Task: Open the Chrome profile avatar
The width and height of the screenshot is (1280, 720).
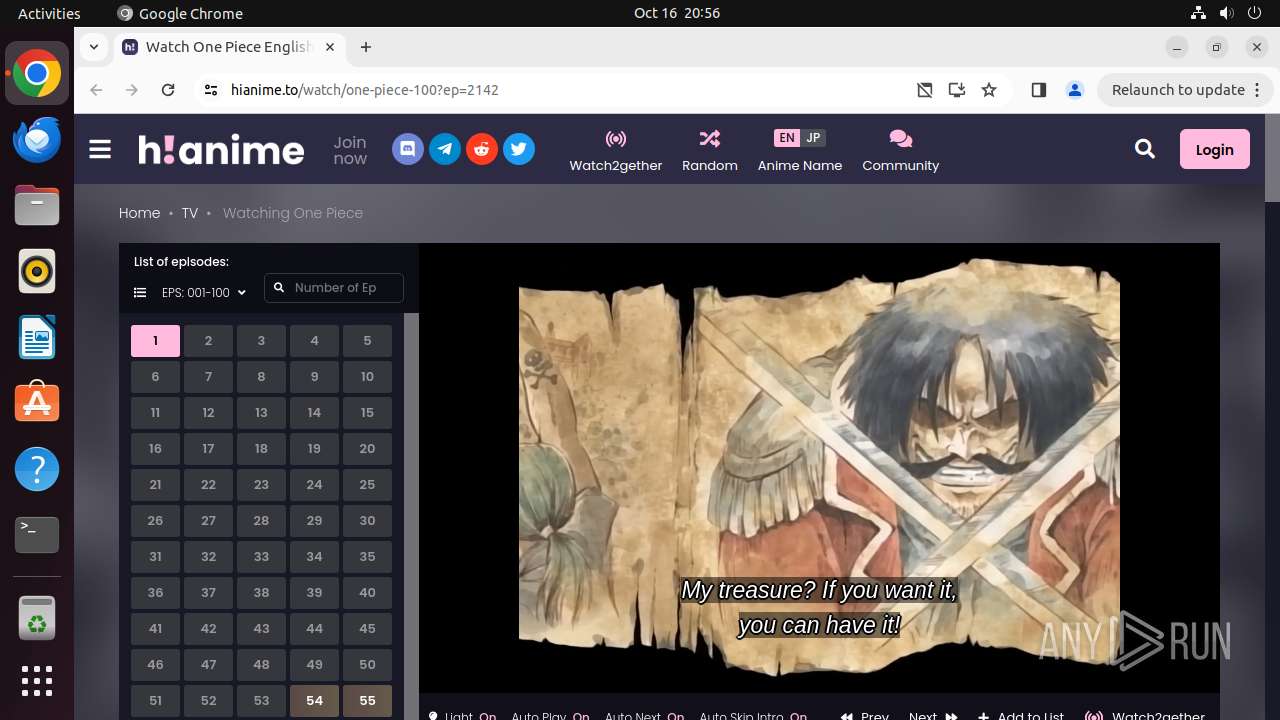Action: click(x=1075, y=90)
